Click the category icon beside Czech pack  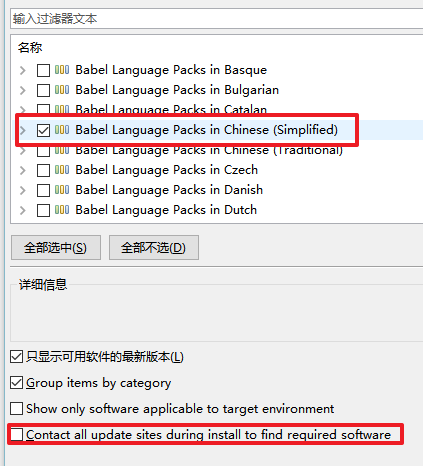click(x=62, y=170)
